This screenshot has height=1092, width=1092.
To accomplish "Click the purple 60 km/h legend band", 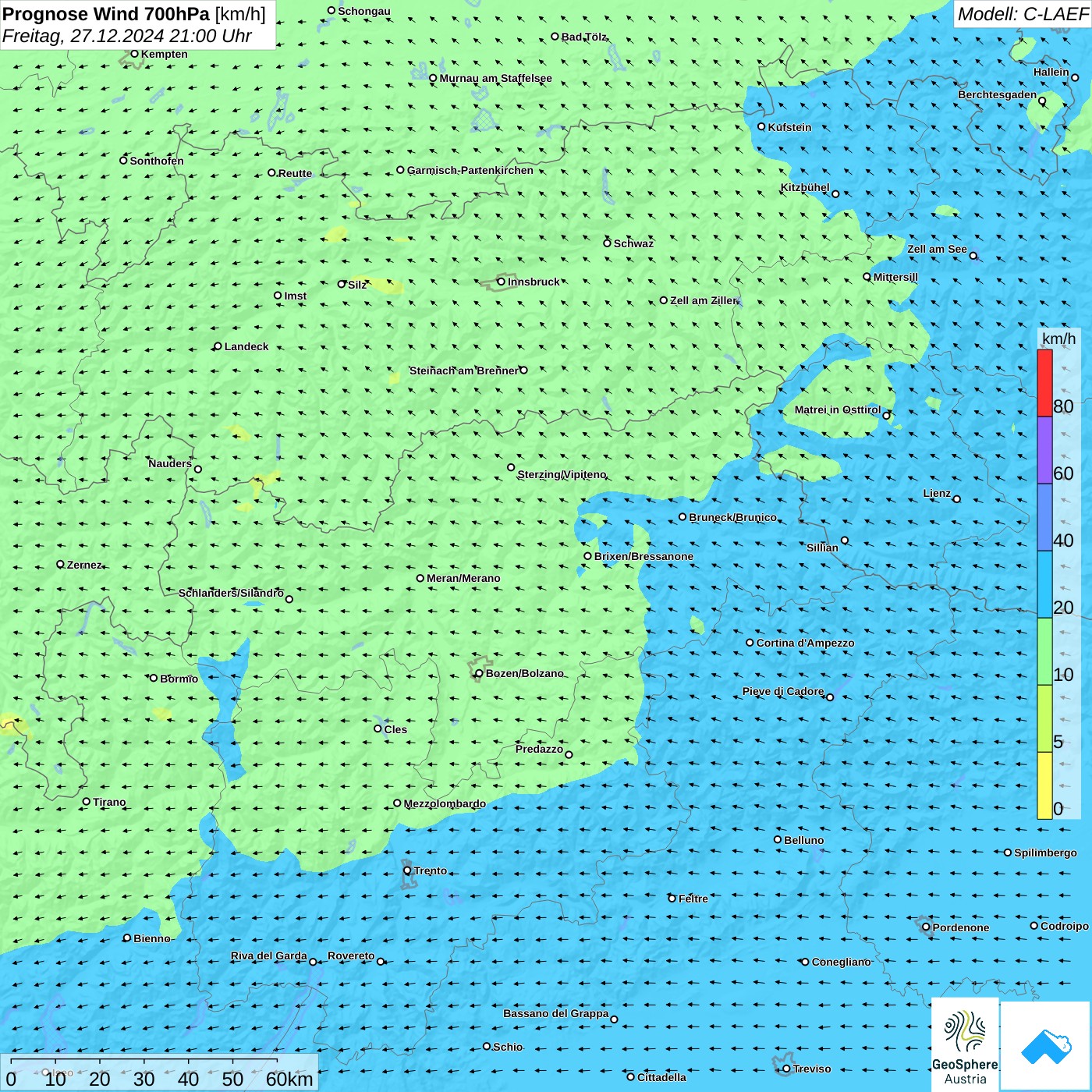I will 1044,450.
